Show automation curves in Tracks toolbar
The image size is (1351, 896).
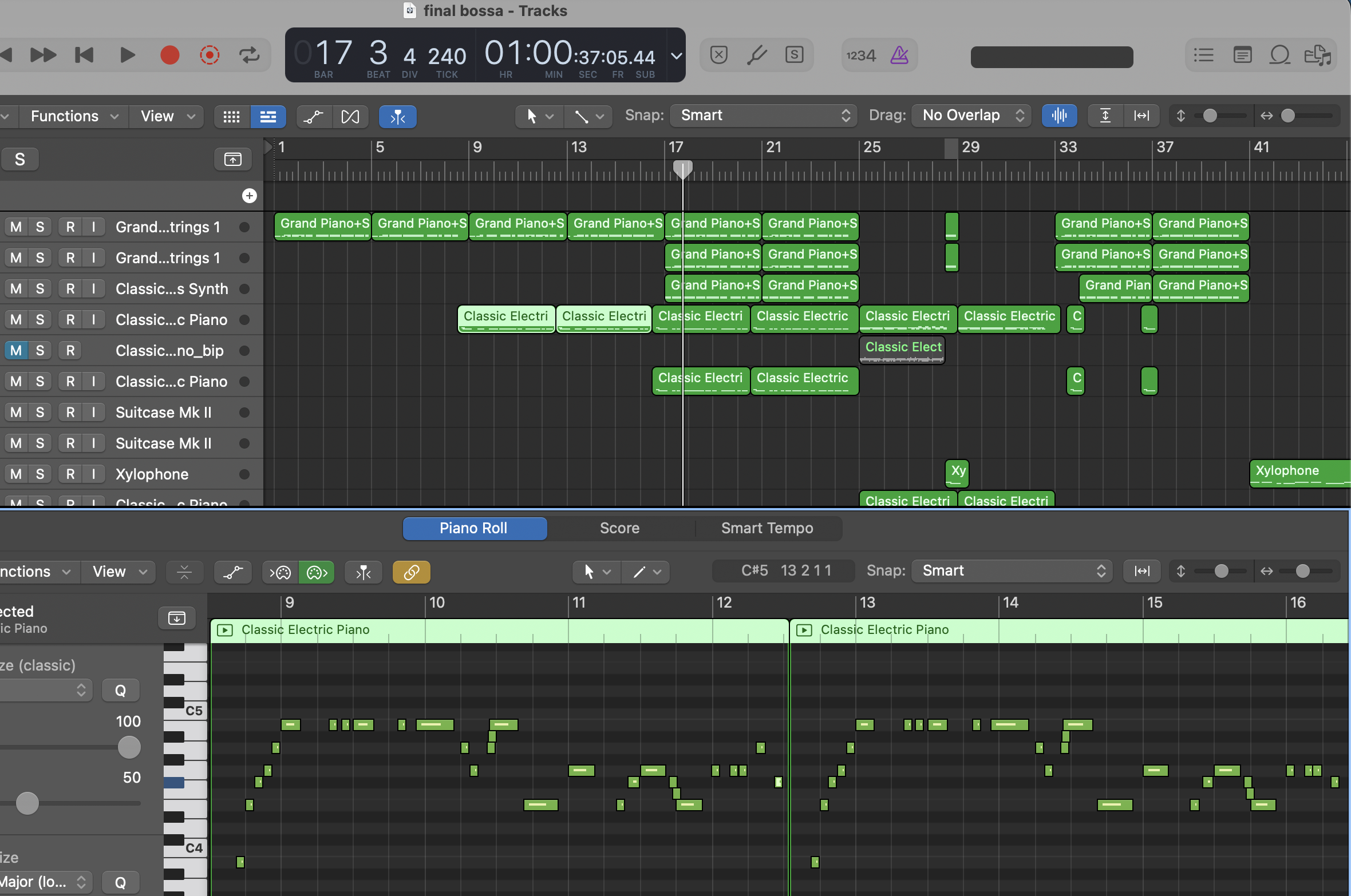[x=313, y=117]
